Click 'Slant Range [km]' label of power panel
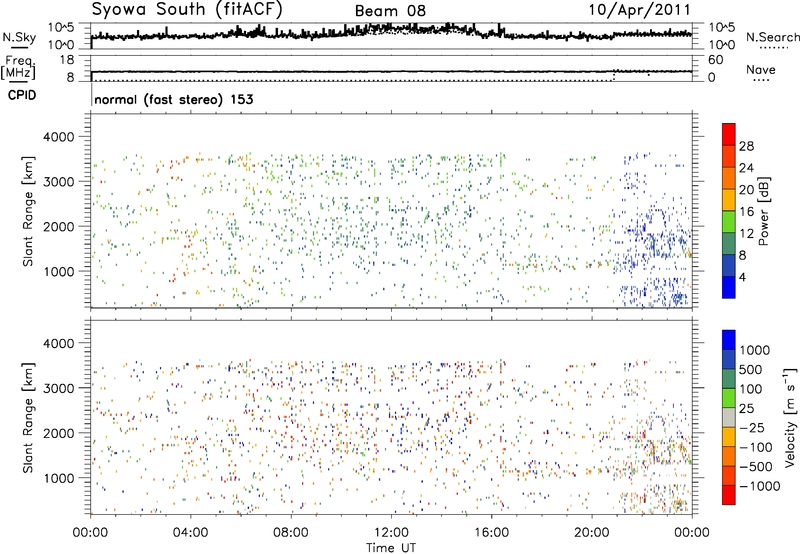The image size is (800, 554). [x=28, y=211]
